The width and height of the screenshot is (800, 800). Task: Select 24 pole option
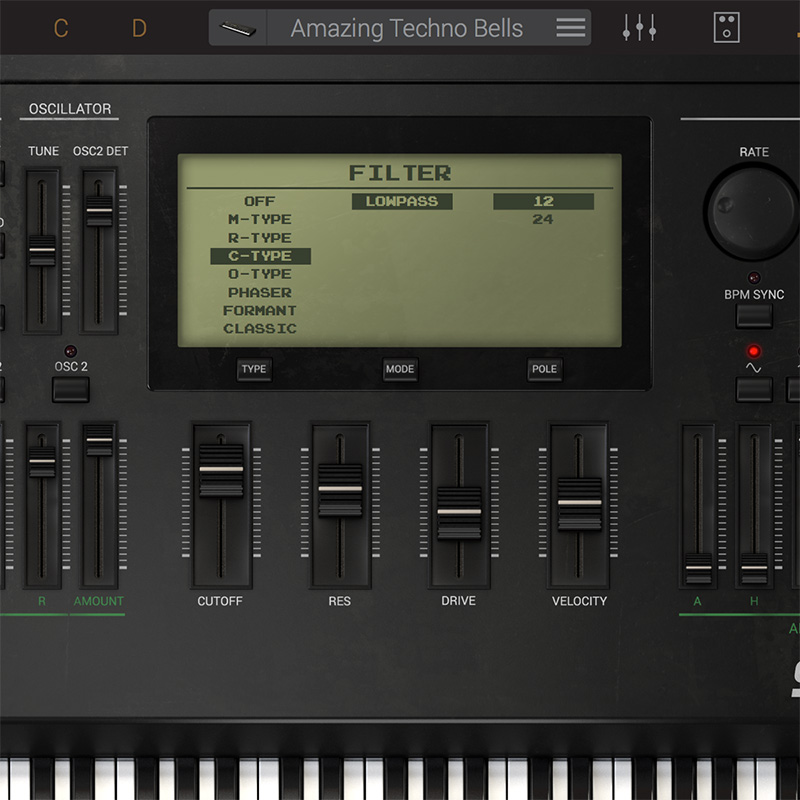pyautogui.click(x=543, y=220)
